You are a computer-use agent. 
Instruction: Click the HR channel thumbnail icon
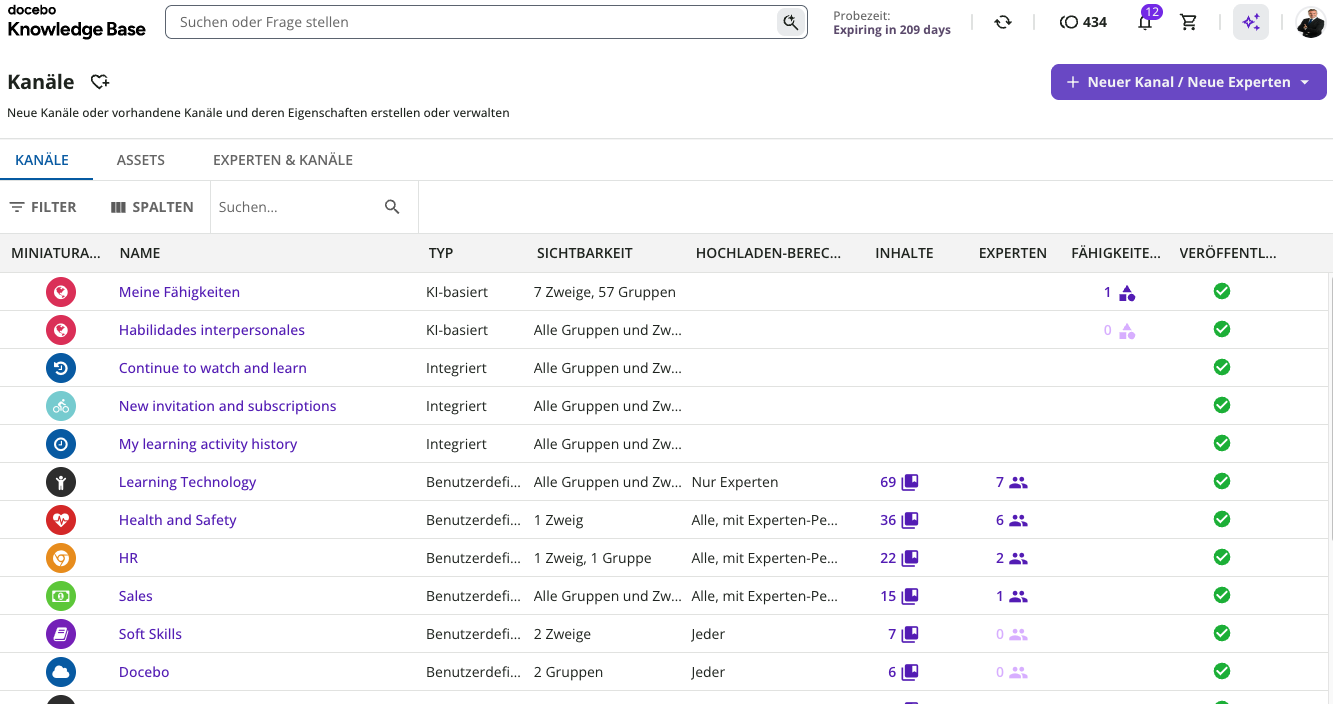(x=61, y=558)
